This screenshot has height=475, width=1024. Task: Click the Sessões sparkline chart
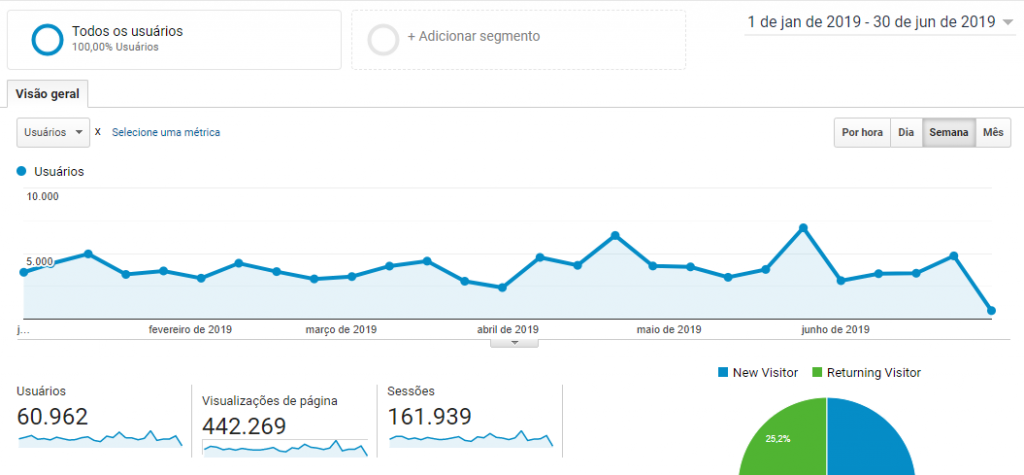click(x=470, y=438)
